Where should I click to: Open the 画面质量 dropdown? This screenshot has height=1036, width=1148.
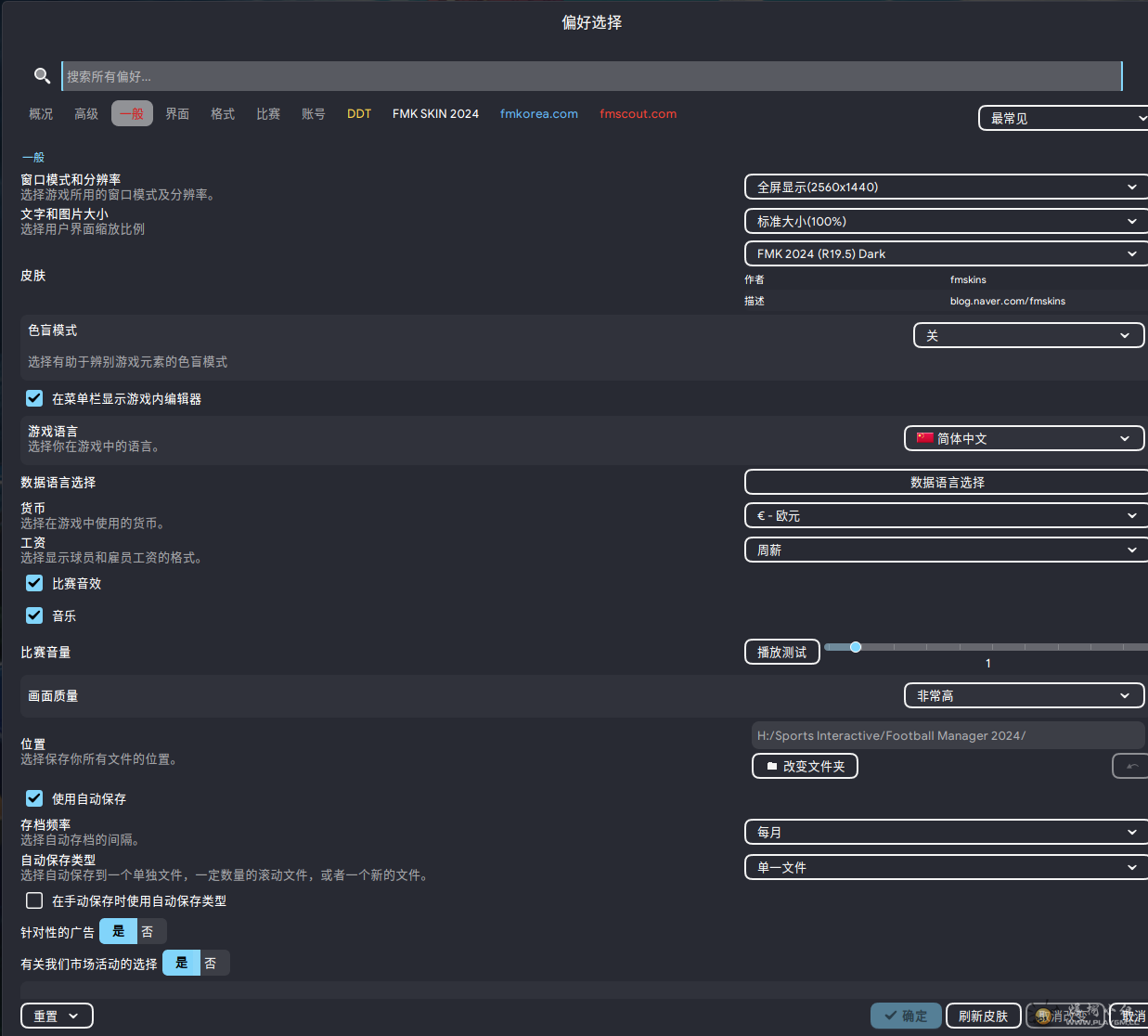pos(1024,695)
